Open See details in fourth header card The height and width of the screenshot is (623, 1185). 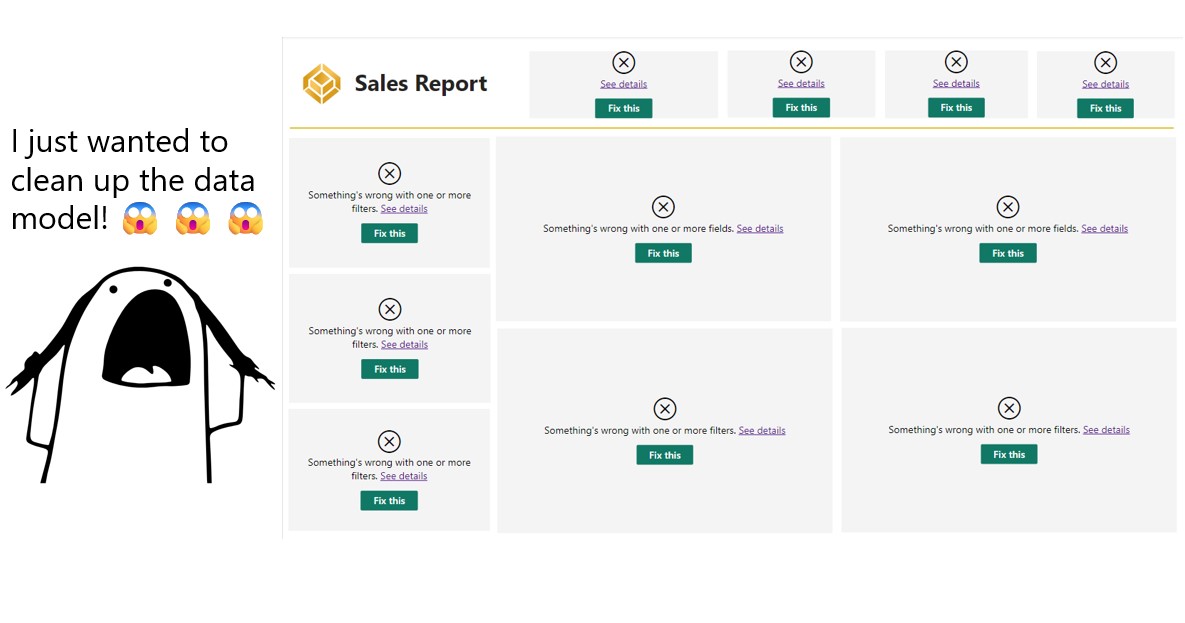coord(1105,84)
